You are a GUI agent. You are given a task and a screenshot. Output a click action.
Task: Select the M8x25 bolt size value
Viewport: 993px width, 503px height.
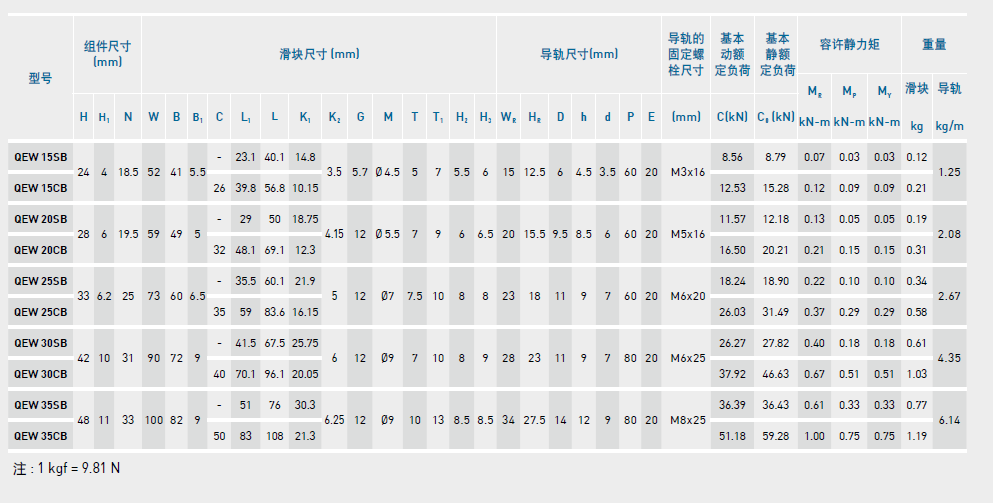pyautogui.click(x=687, y=420)
